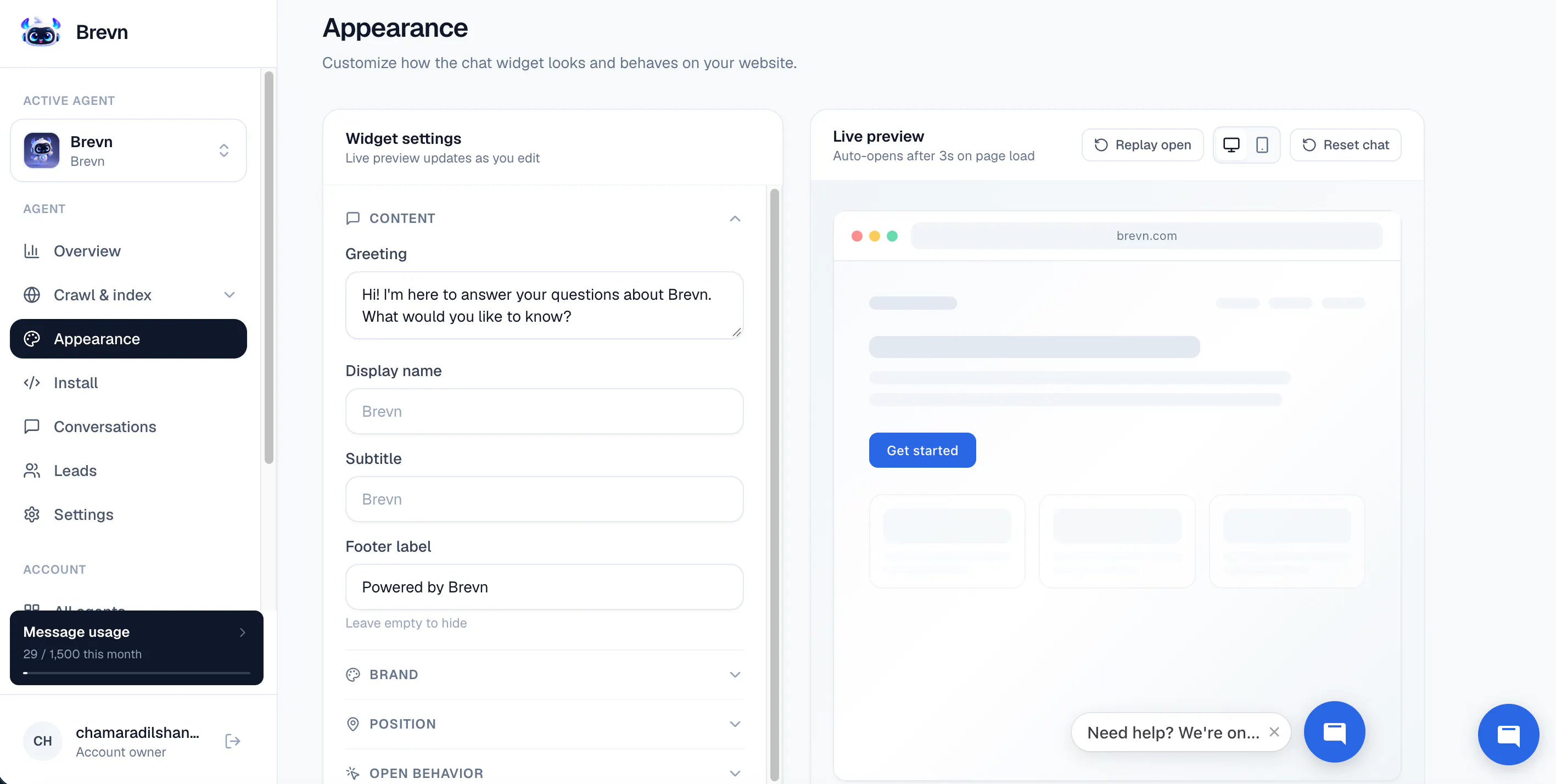Click into the Greeting text area
This screenshot has width=1556, height=784.
(544, 306)
